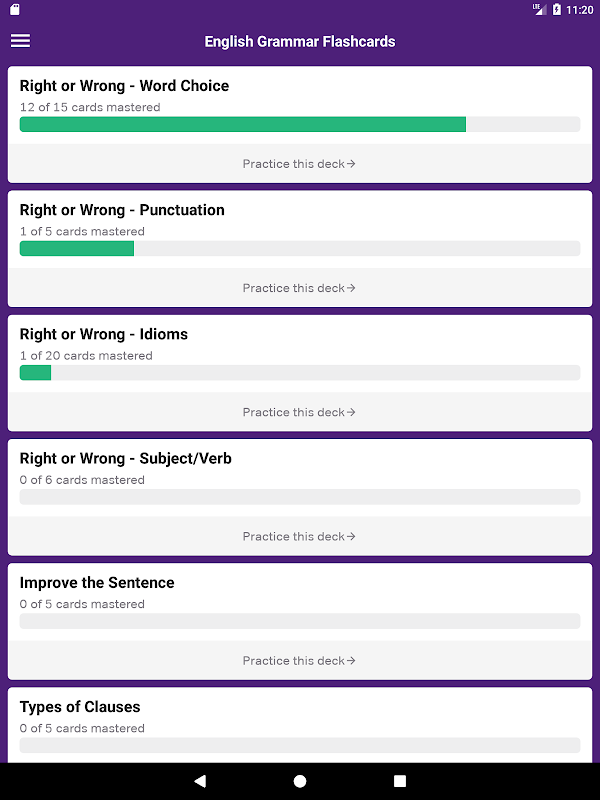The height and width of the screenshot is (800, 600).
Task: Practice the Word Choice deck
Action: (299, 164)
